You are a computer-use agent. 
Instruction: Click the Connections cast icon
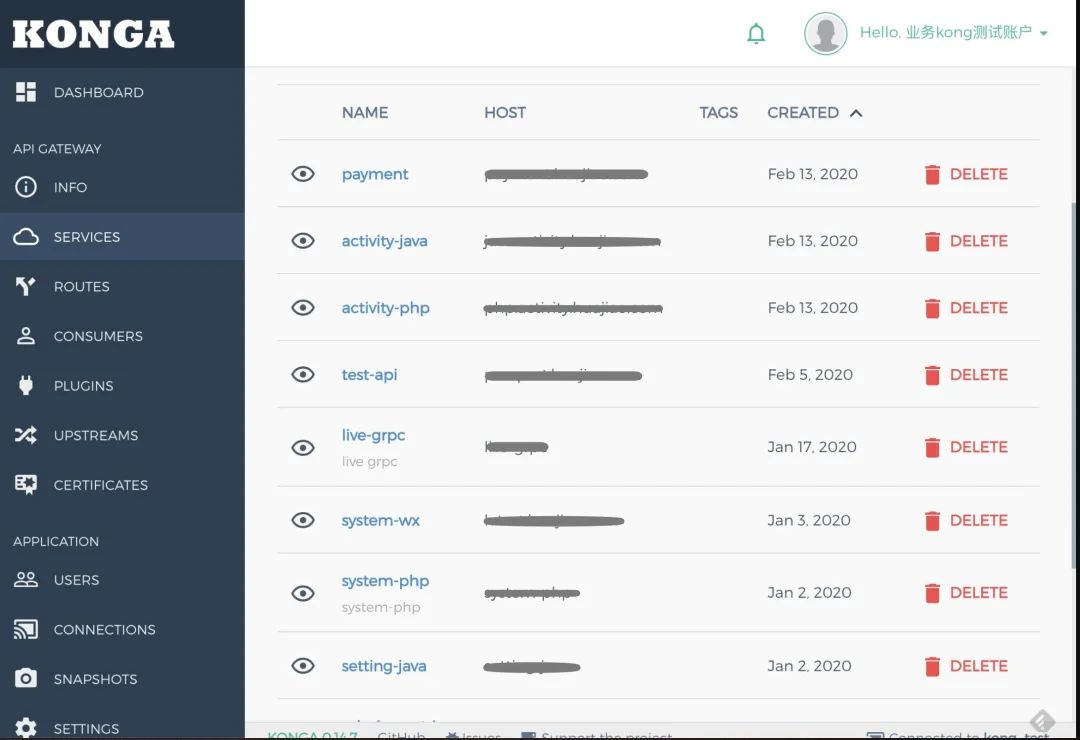(x=26, y=630)
